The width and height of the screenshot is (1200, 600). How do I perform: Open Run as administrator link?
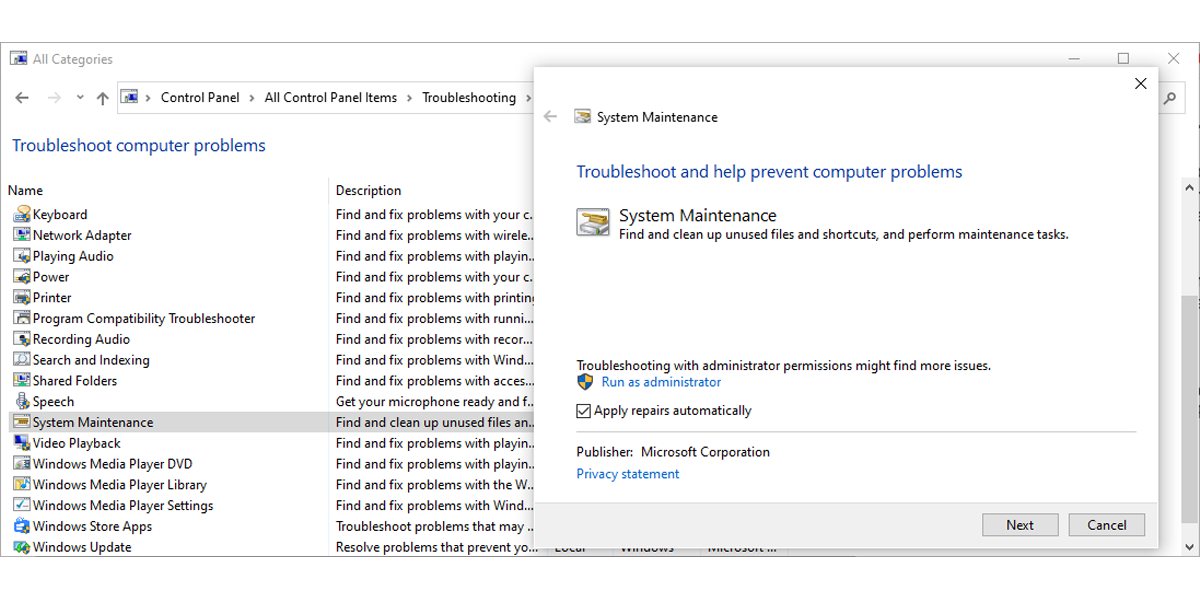point(659,381)
